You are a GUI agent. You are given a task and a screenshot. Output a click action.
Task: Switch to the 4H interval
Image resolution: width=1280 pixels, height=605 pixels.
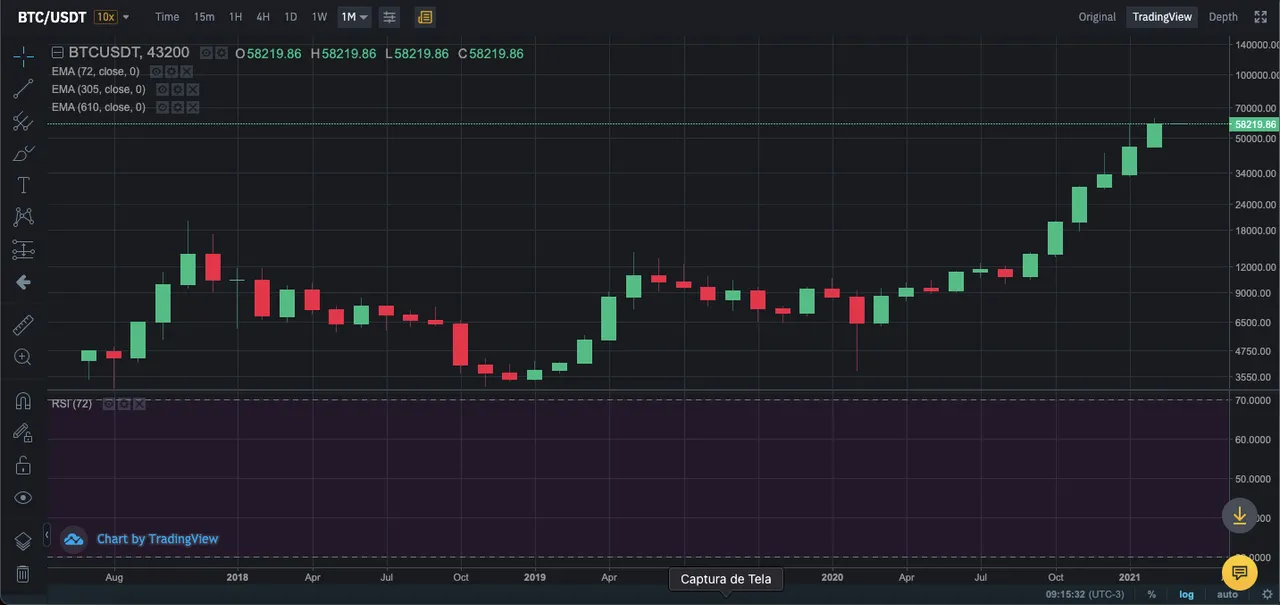pos(263,17)
